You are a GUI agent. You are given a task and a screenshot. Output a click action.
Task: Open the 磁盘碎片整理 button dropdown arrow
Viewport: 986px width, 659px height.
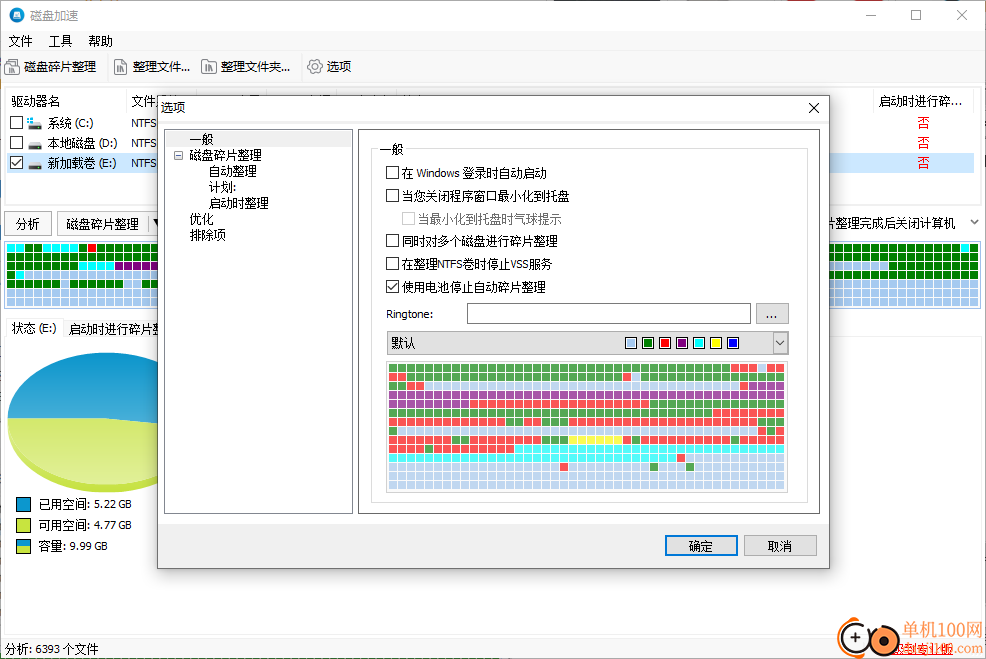pos(154,223)
